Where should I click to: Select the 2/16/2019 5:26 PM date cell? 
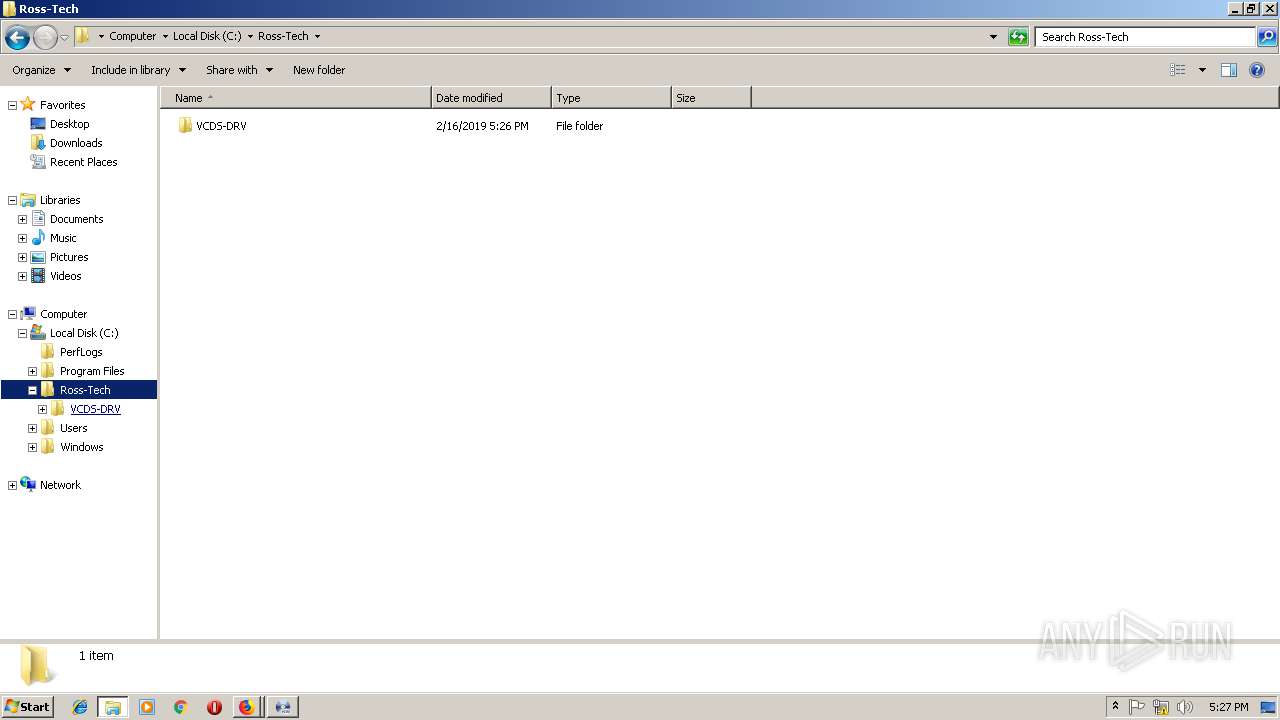point(482,126)
